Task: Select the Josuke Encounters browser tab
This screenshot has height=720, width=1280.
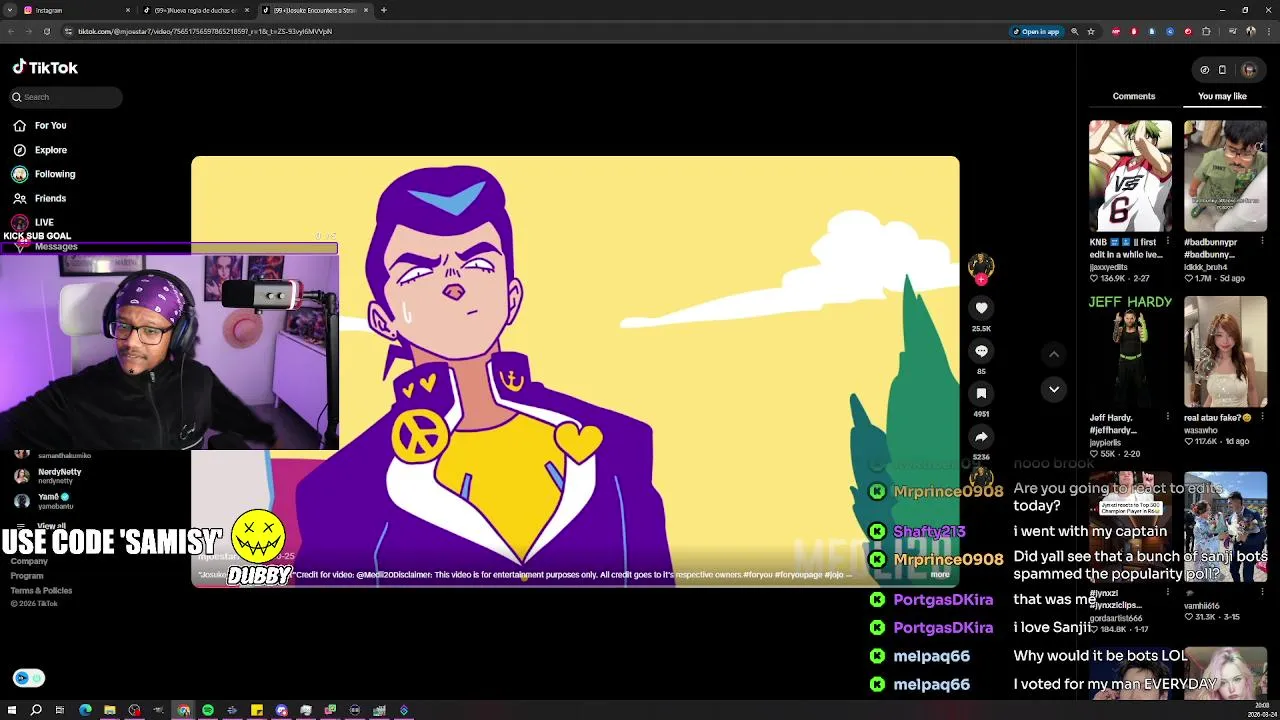Action: coord(315,10)
